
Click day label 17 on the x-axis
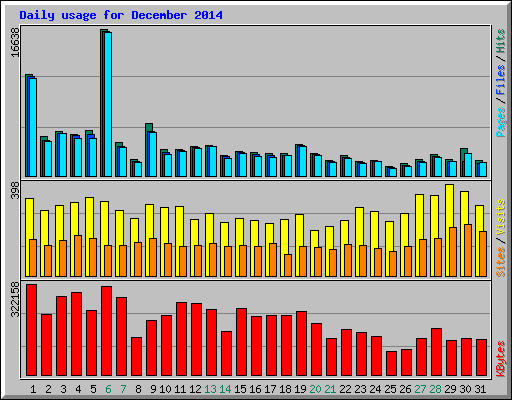(270, 389)
